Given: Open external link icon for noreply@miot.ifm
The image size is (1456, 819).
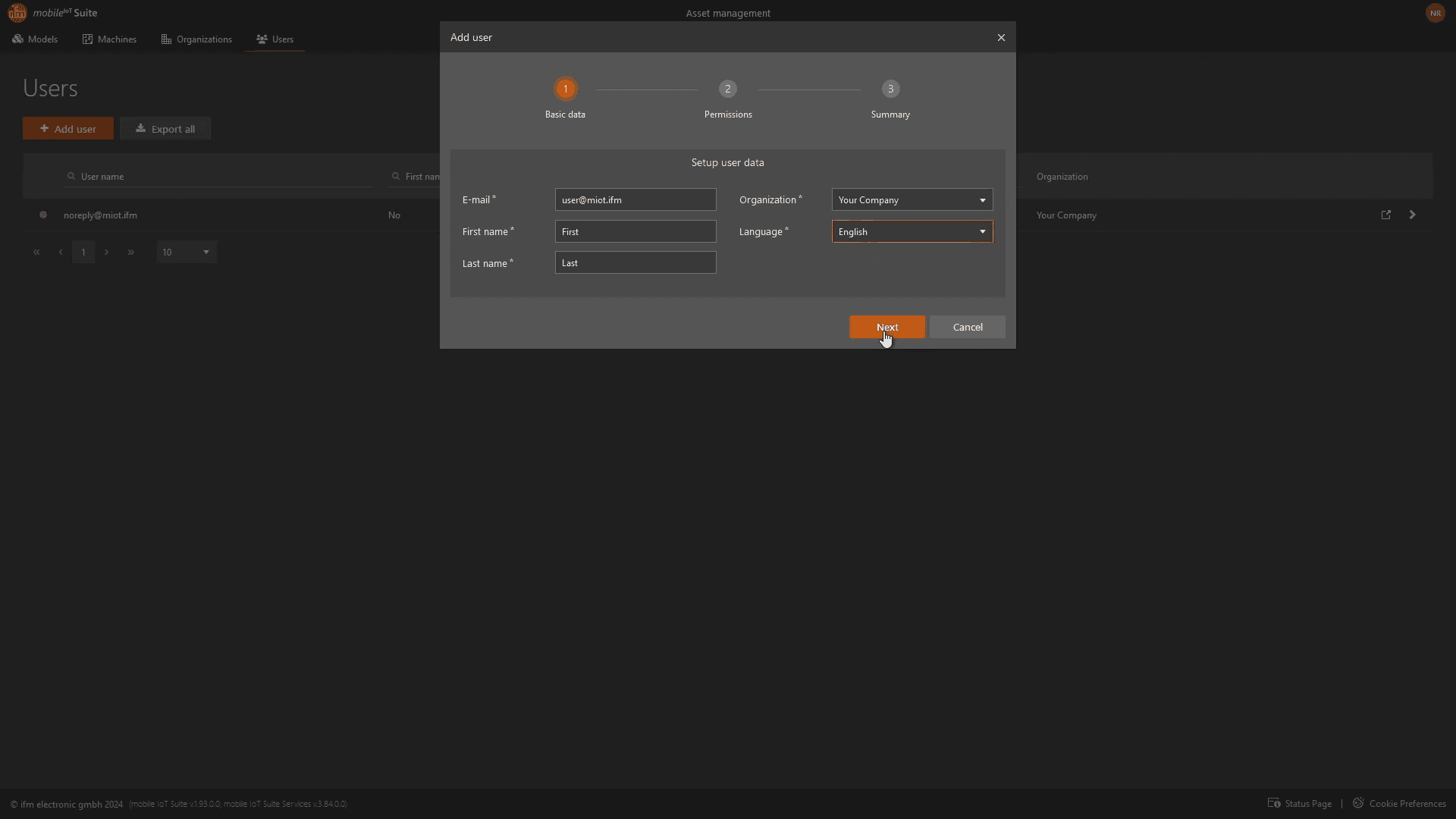Looking at the screenshot, I should 1386,215.
